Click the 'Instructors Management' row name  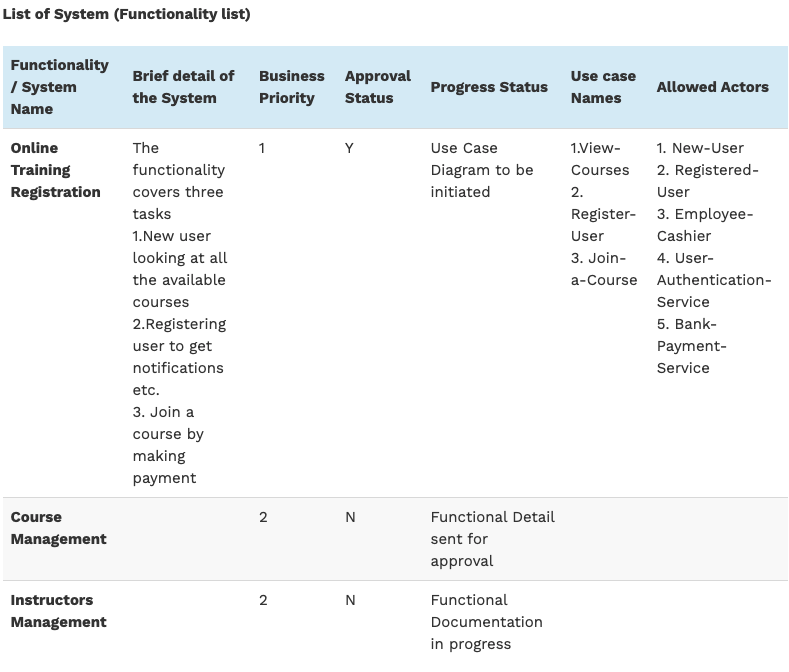[58, 611]
